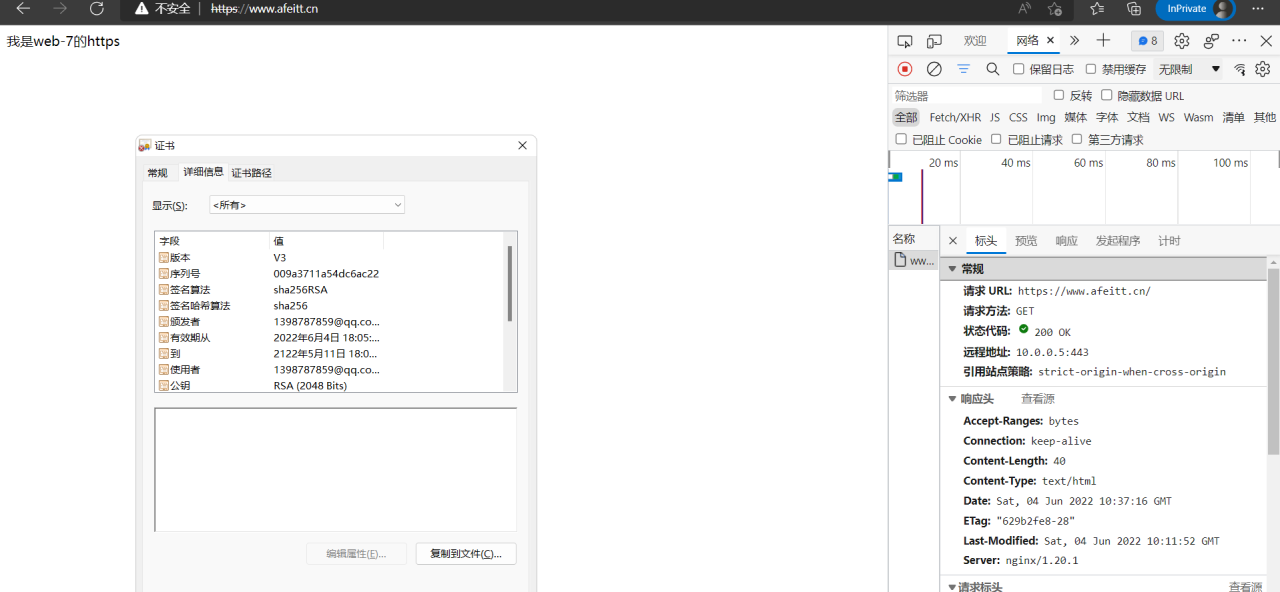Toggle device emulation mode
Screen dimensions: 1280x592
pos(934,41)
